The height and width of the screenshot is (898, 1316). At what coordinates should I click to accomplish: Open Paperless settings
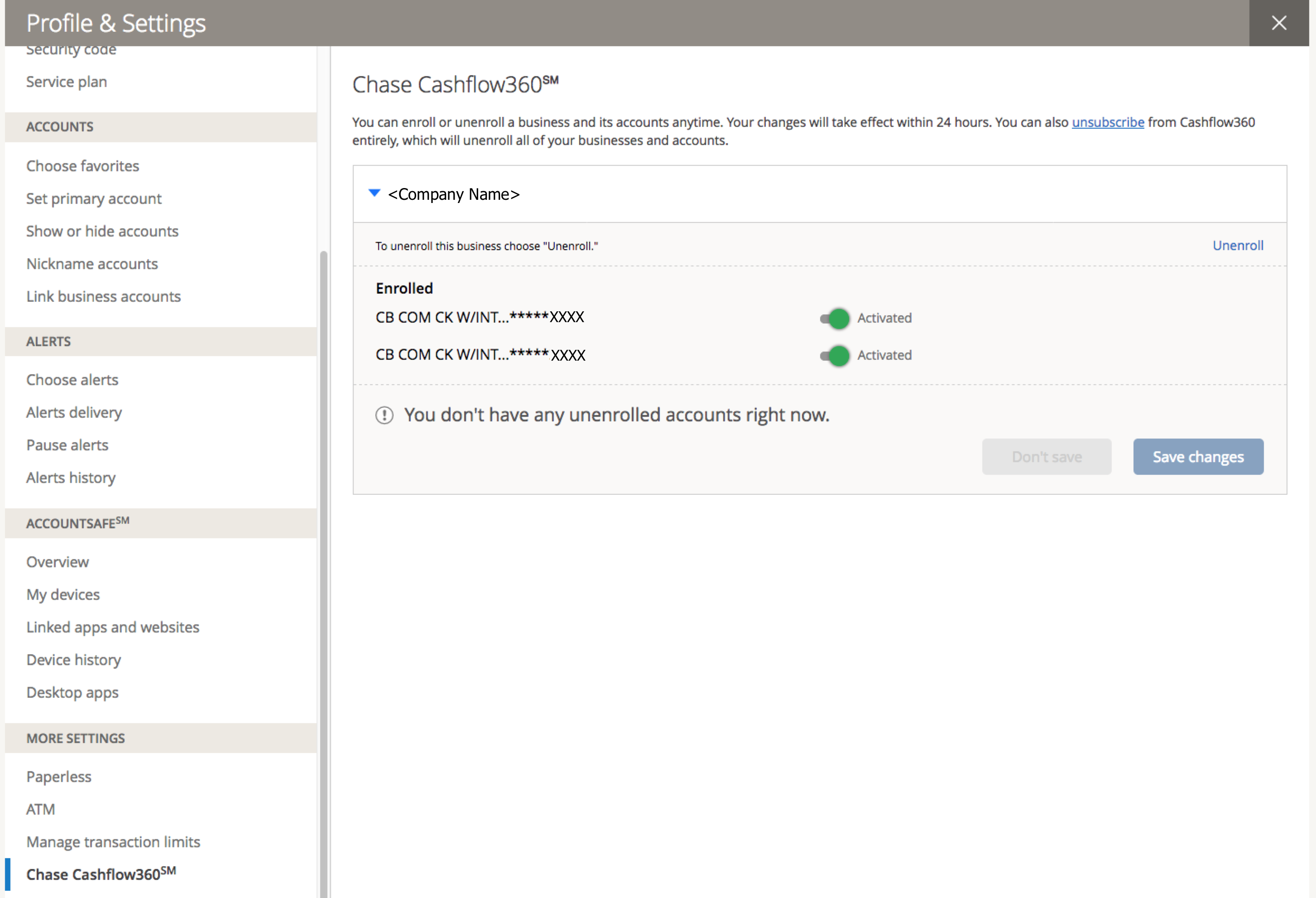click(59, 777)
